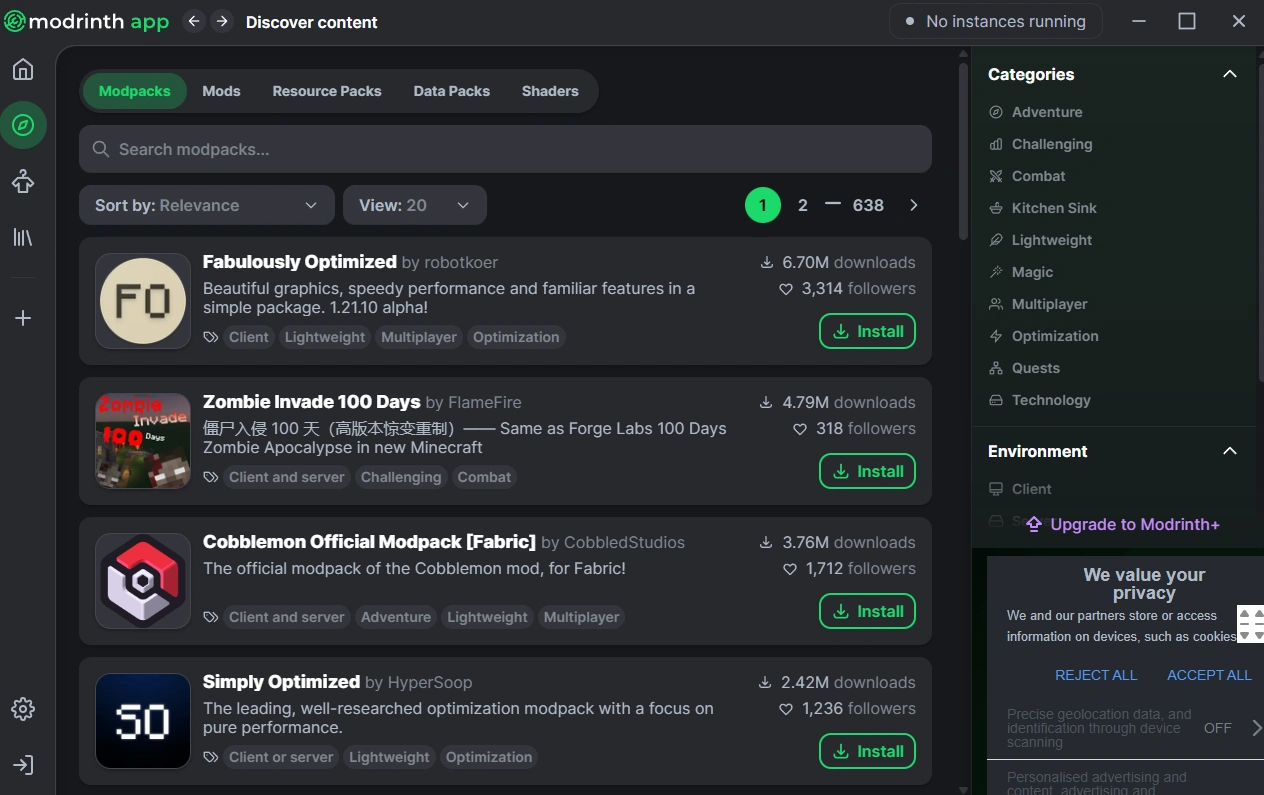Image resolution: width=1264 pixels, height=795 pixels.
Task: Filter by Quests category
Action: click(x=1023, y=368)
